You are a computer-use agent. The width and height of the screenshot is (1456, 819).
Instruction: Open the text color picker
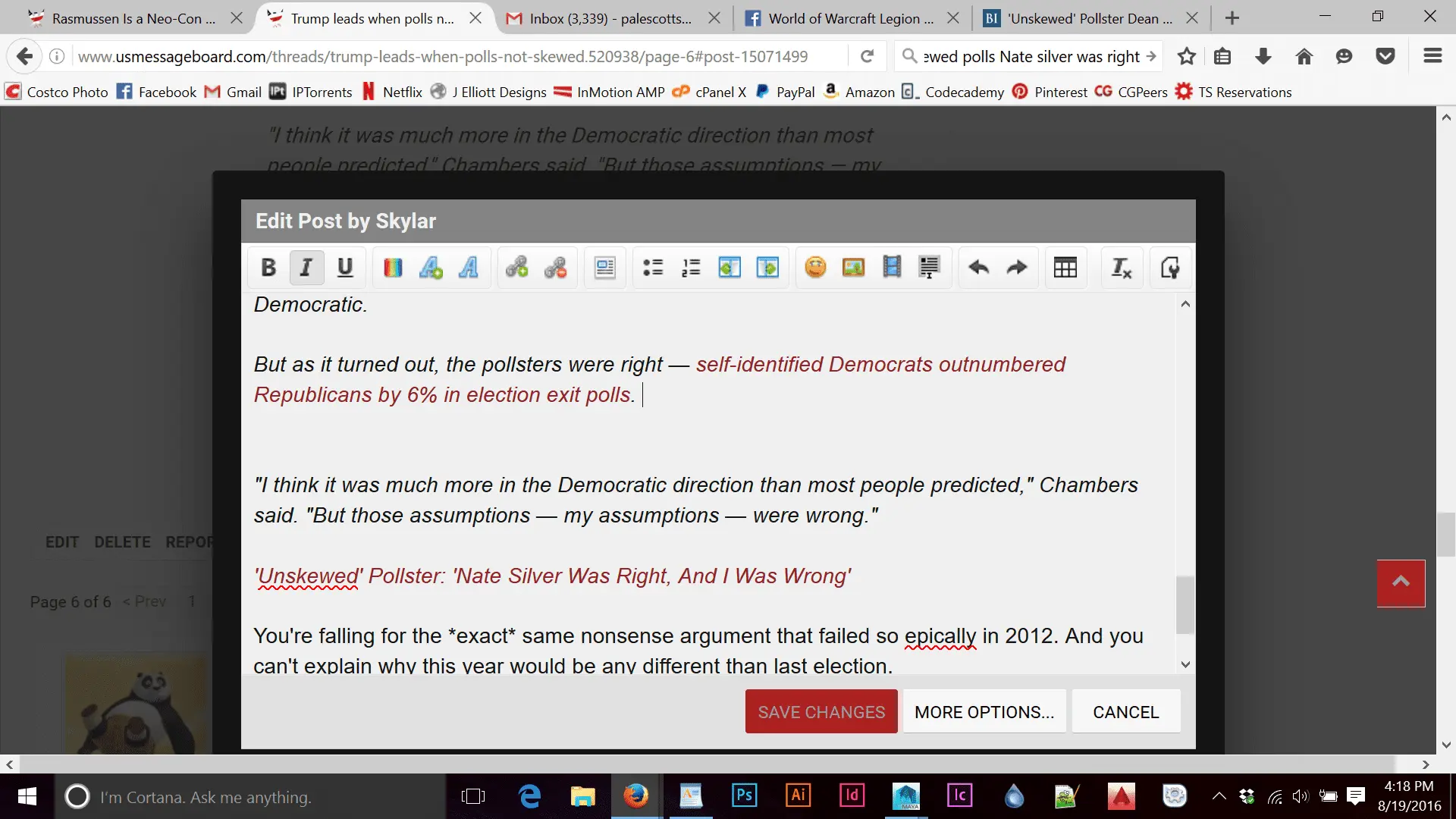click(x=393, y=268)
